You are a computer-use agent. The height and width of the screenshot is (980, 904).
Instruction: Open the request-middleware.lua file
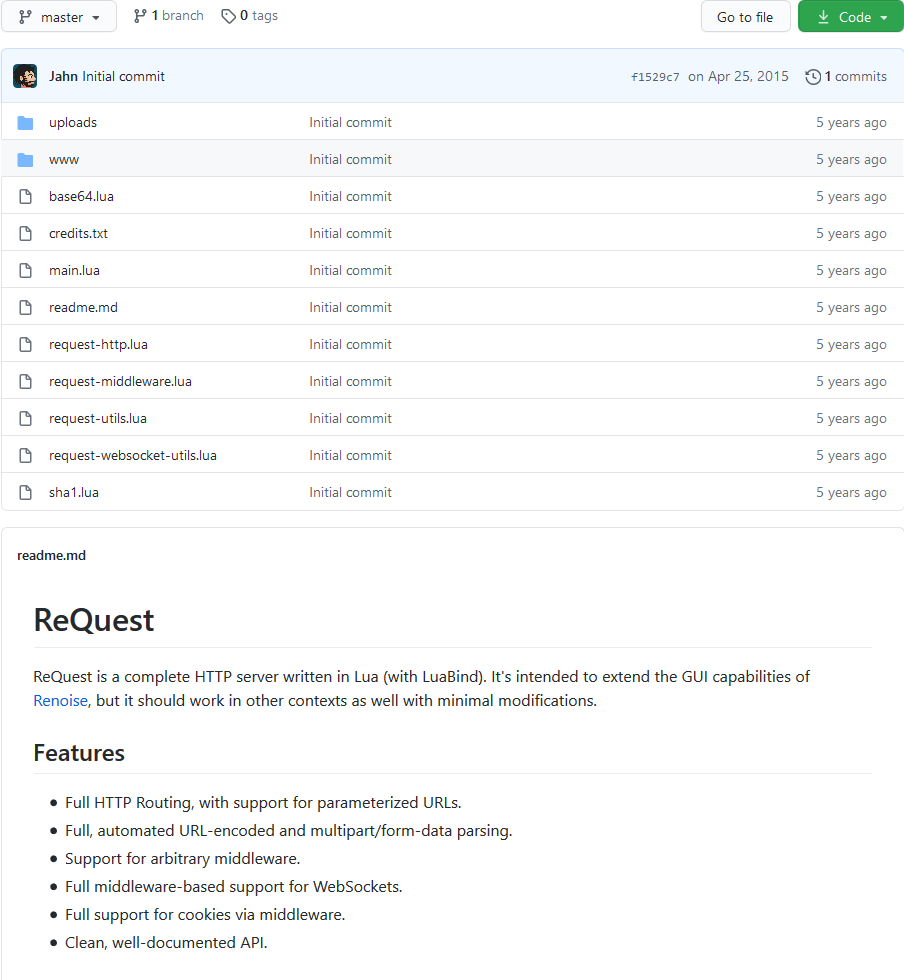pyautogui.click(x=121, y=381)
